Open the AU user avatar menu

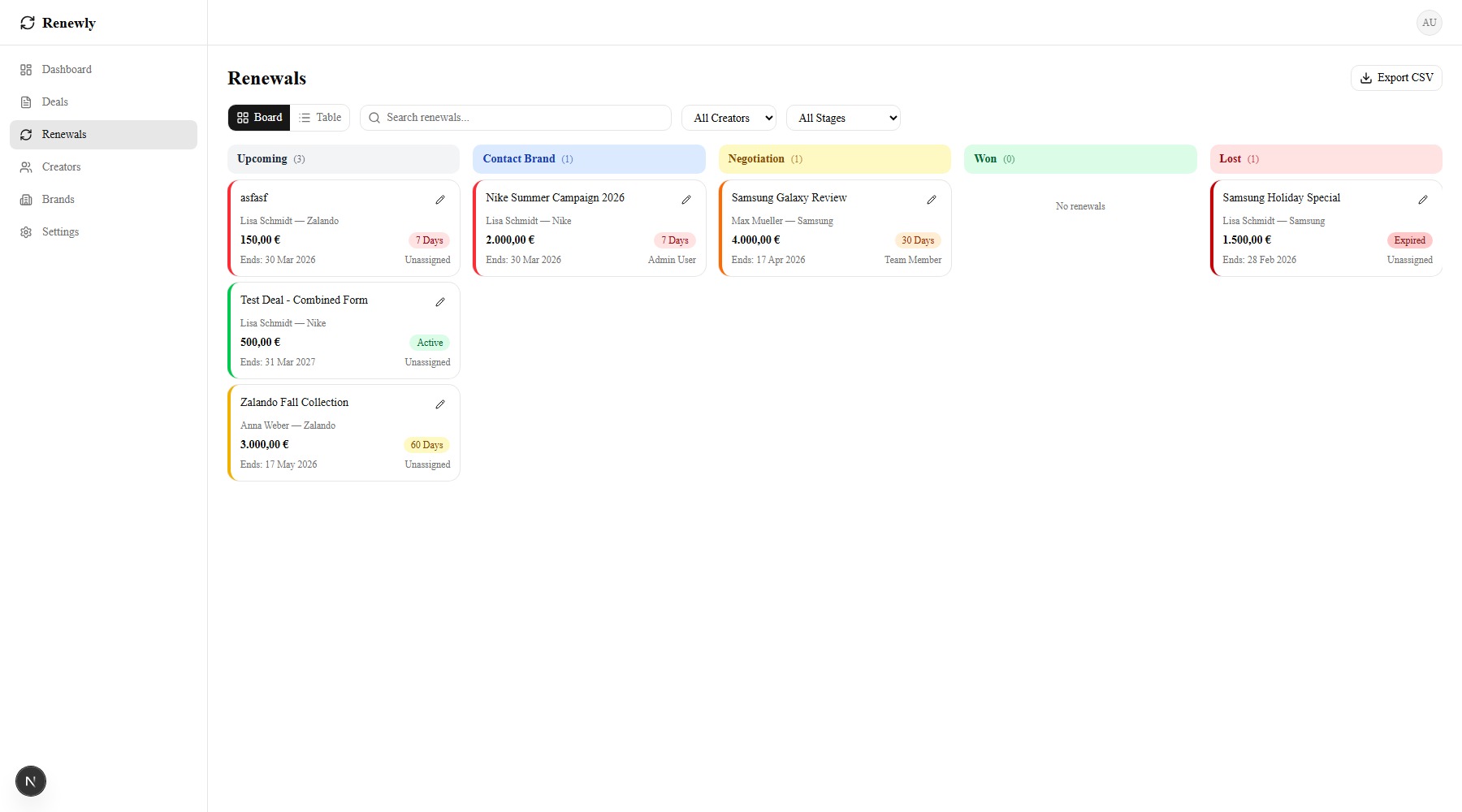[1429, 23]
